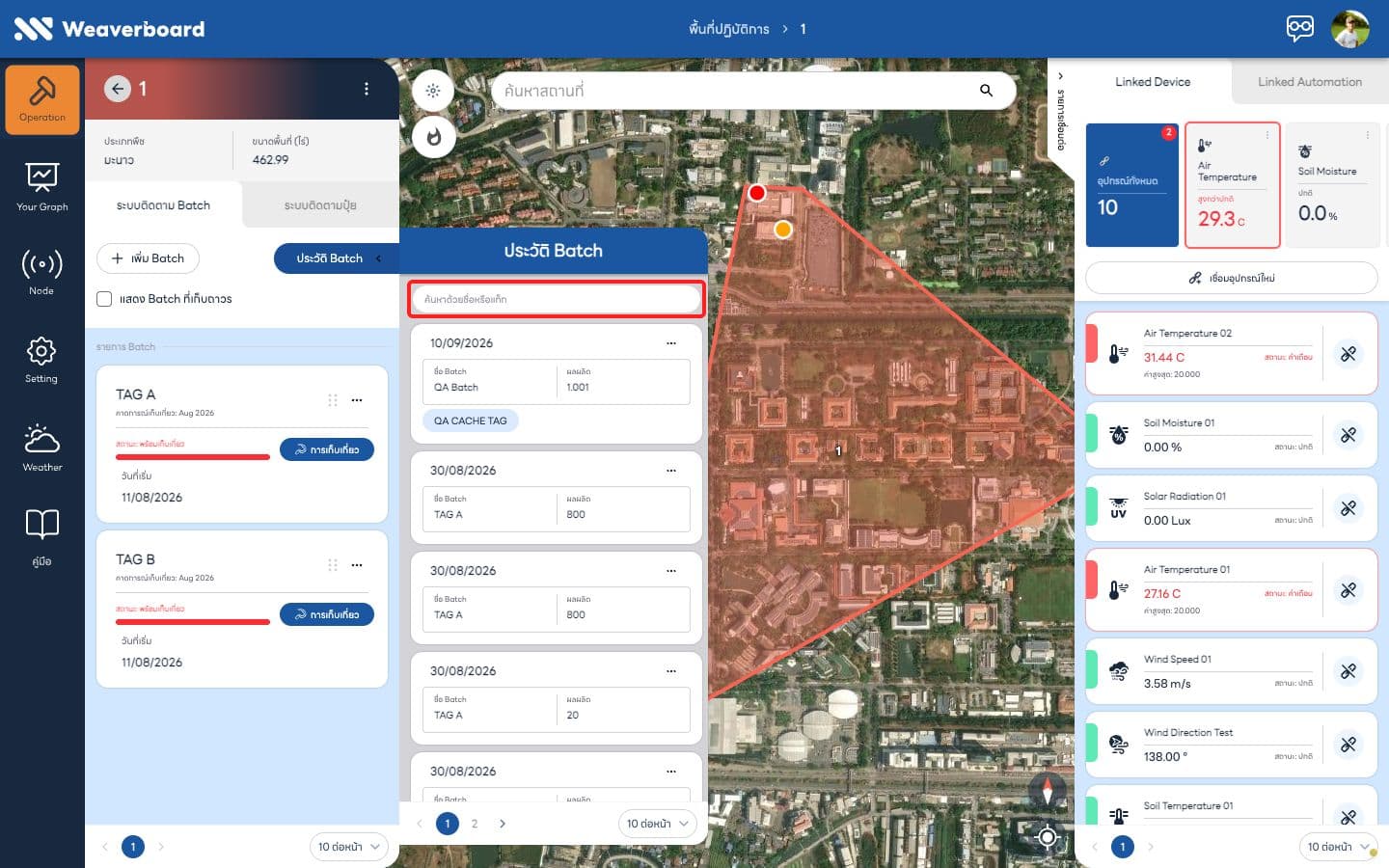Open the chat messages icon in header
1389x868 pixels.
[1299, 28]
